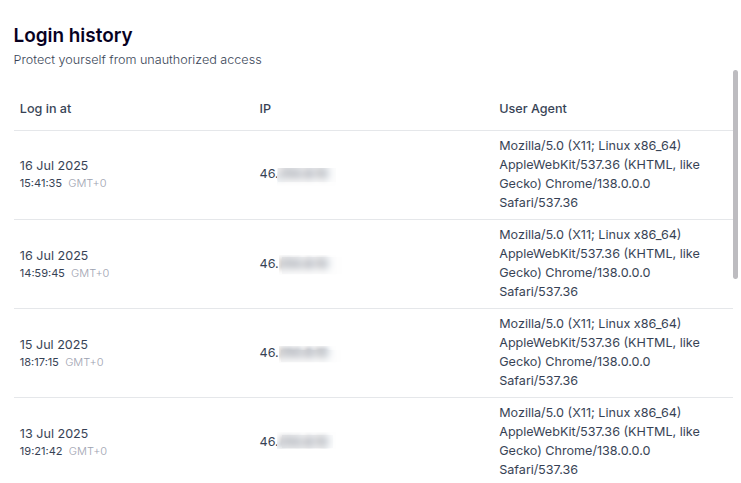
Task: Select the user agent for the 15:41:35 login
Action: coord(599,175)
